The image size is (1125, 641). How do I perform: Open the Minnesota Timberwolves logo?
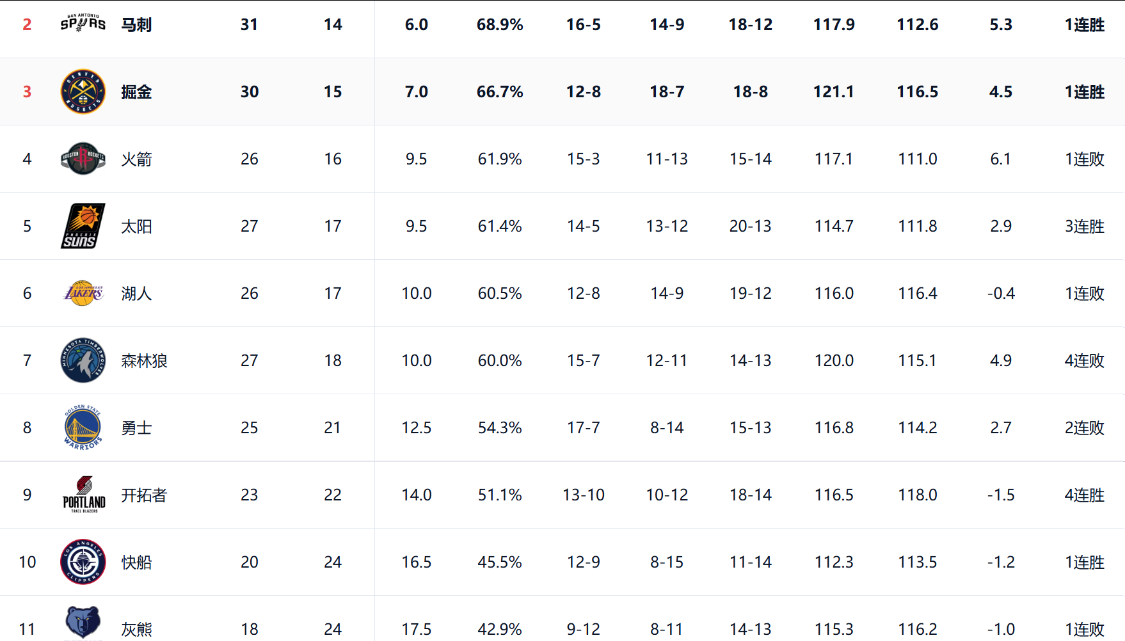(x=83, y=360)
